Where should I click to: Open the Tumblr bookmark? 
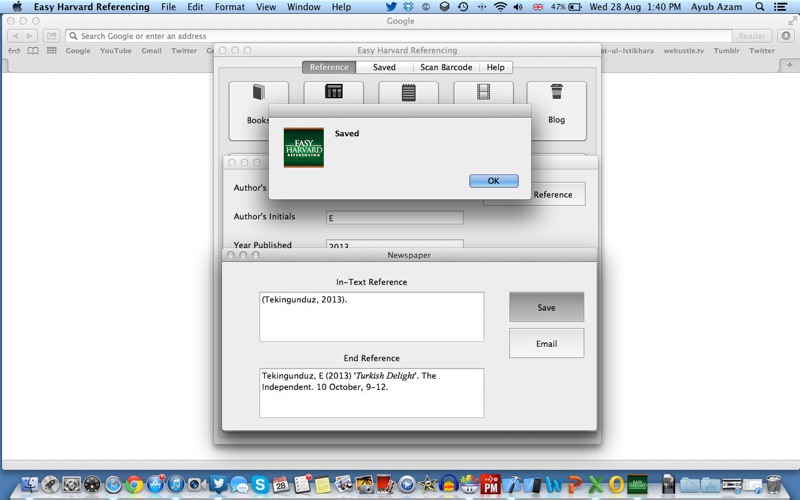click(x=726, y=51)
